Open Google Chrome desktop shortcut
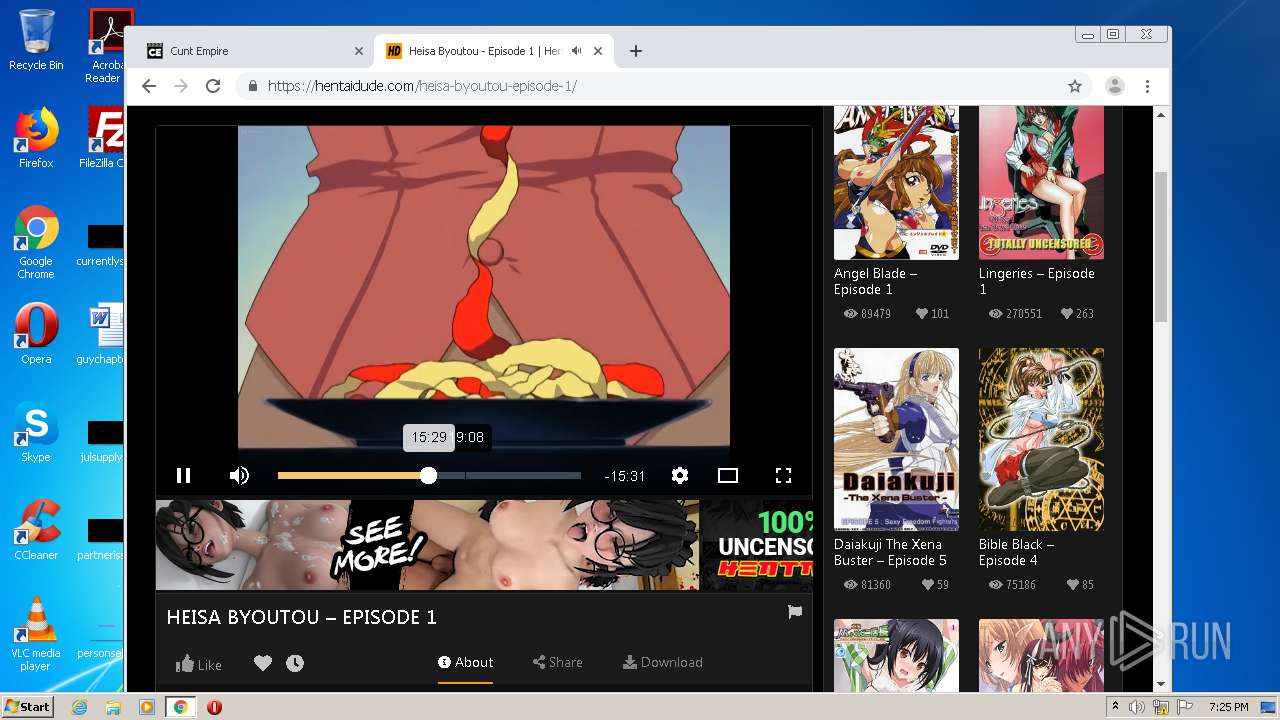 [36, 243]
